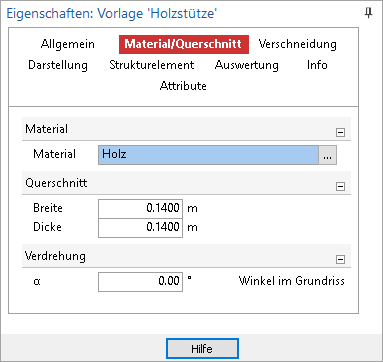Click the 'Breite' label
Viewport: 383px width, 362px height.
pos(48,208)
